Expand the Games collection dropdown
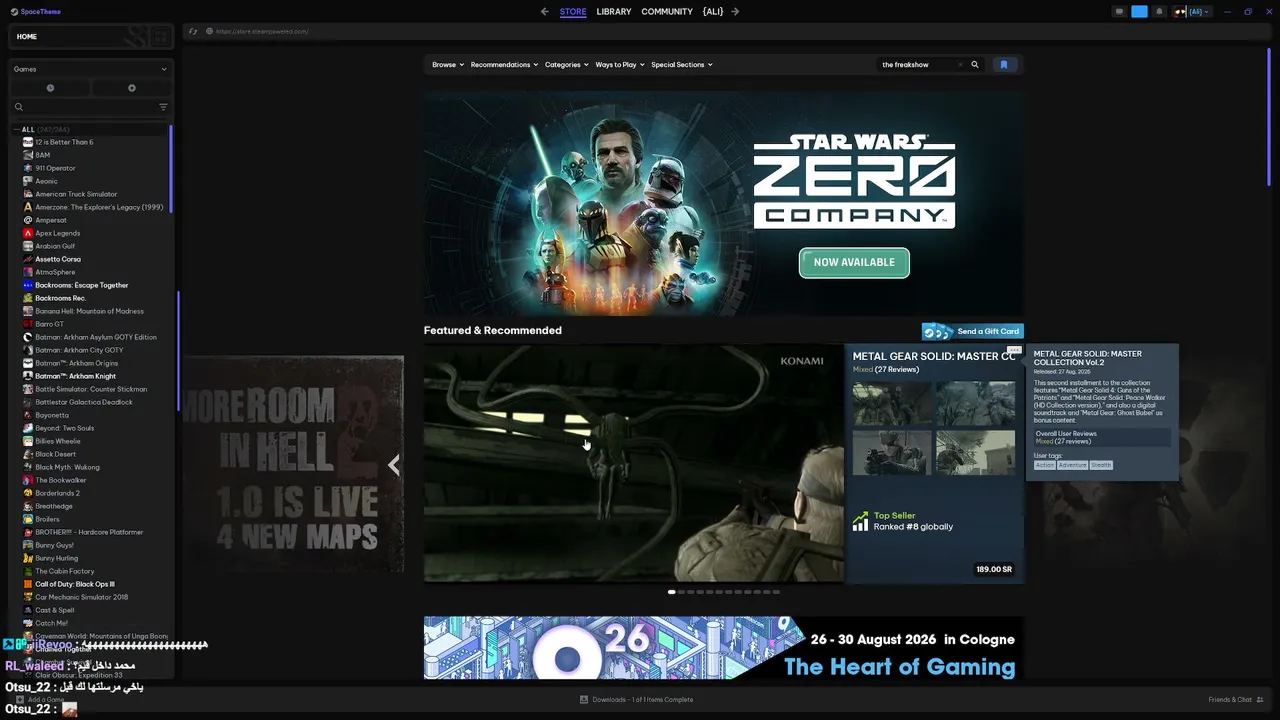 [91, 69]
